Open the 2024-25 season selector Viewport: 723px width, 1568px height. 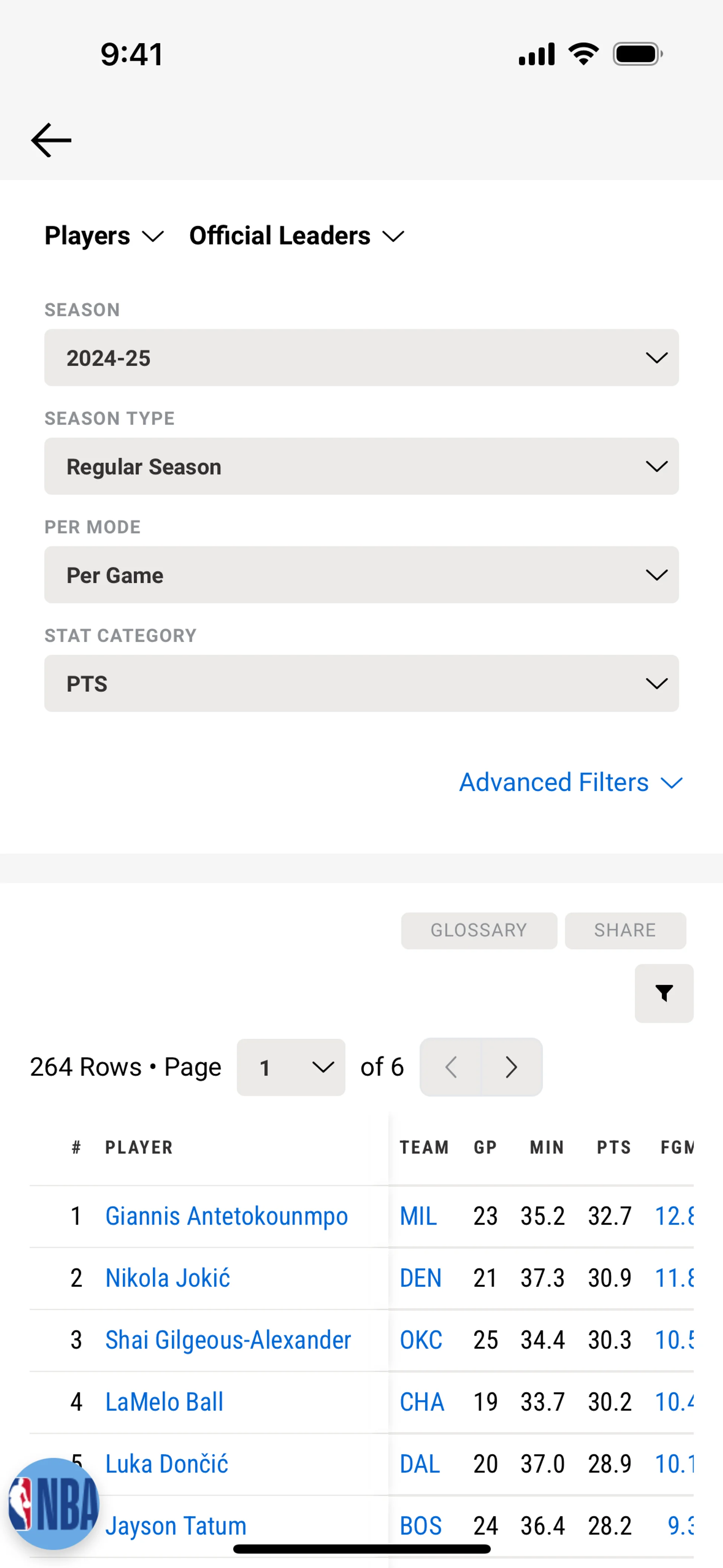(x=361, y=358)
